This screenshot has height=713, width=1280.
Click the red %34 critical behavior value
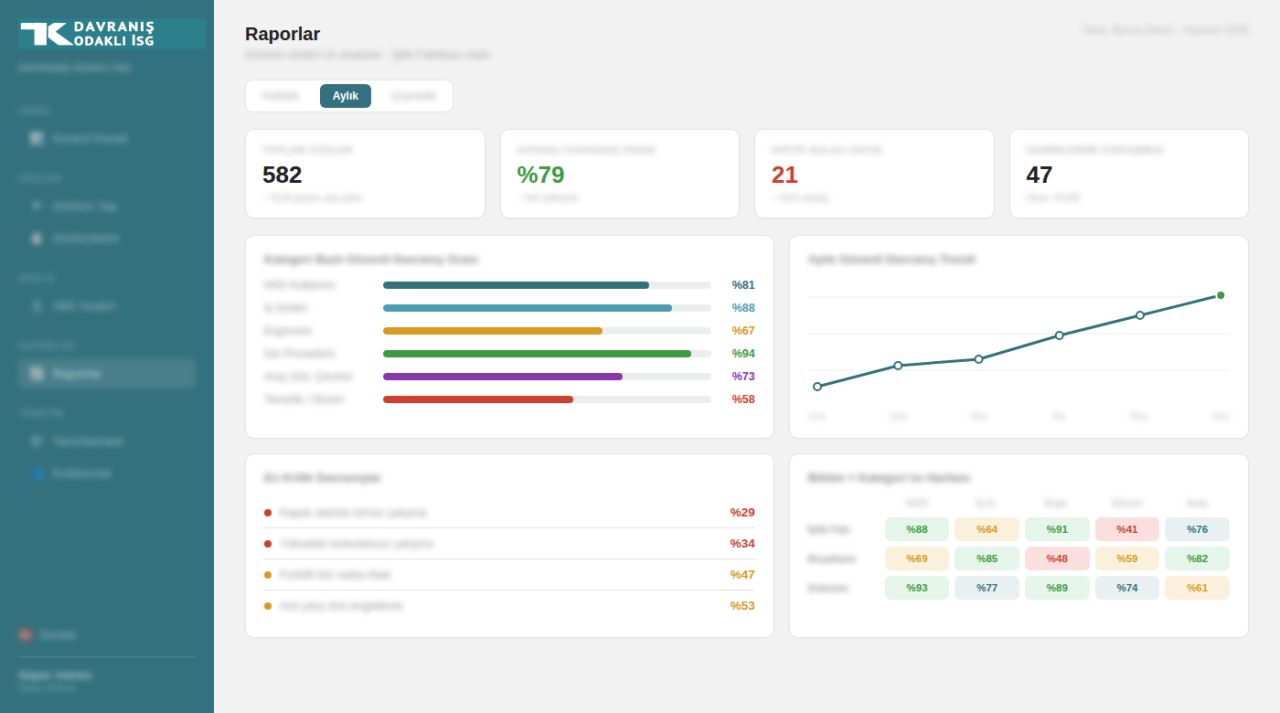tap(742, 543)
